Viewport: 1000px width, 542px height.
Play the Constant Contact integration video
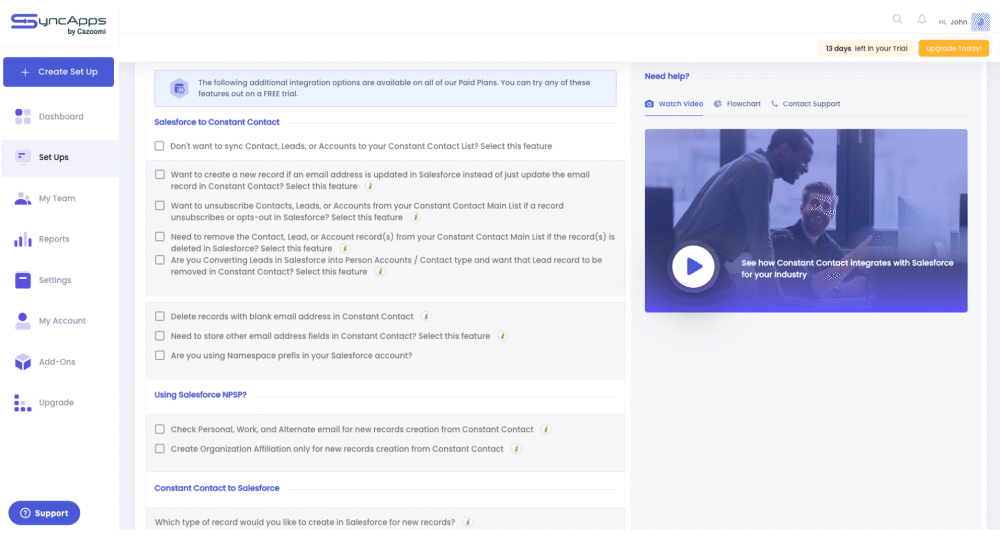pos(693,267)
